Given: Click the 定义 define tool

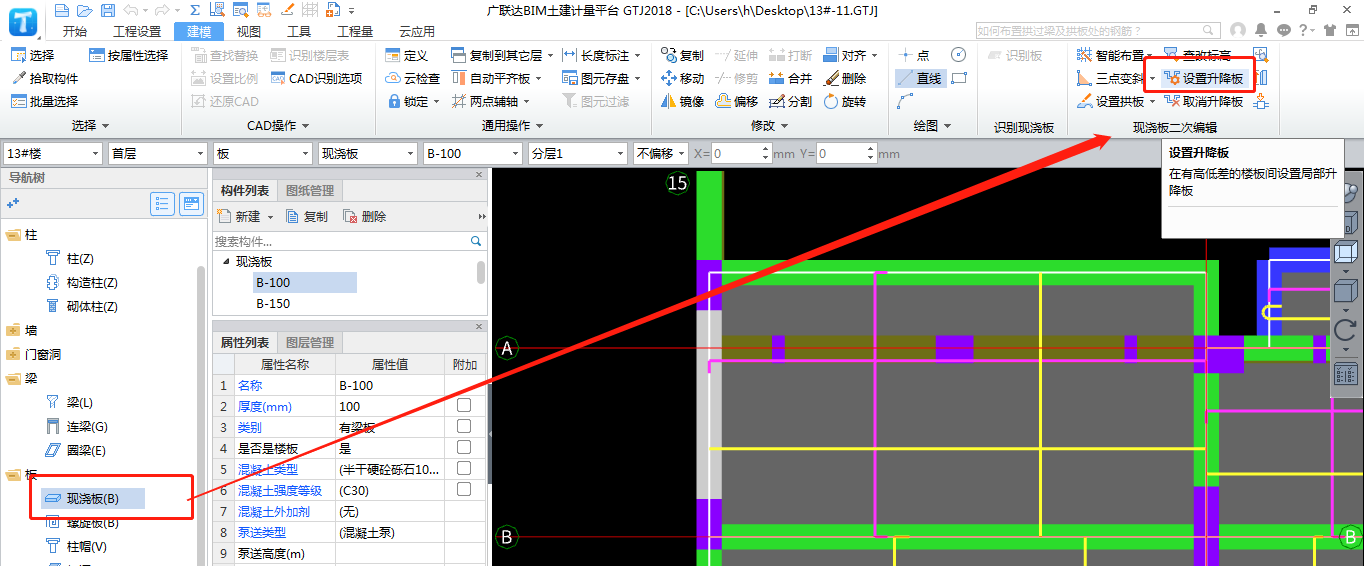Looking at the screenshot, I should click(407, 55).
